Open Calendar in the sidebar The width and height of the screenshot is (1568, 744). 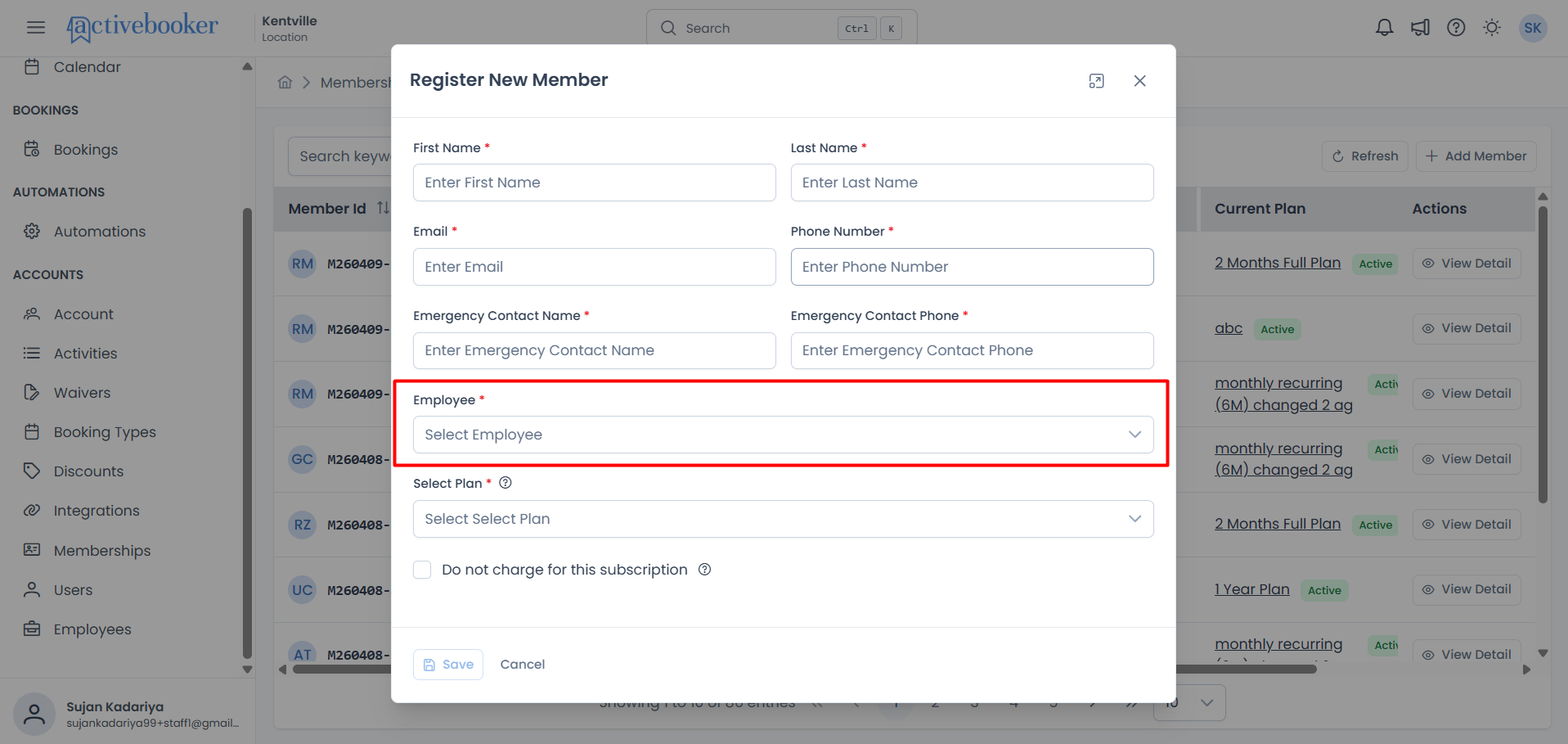(x=87, y=67)
